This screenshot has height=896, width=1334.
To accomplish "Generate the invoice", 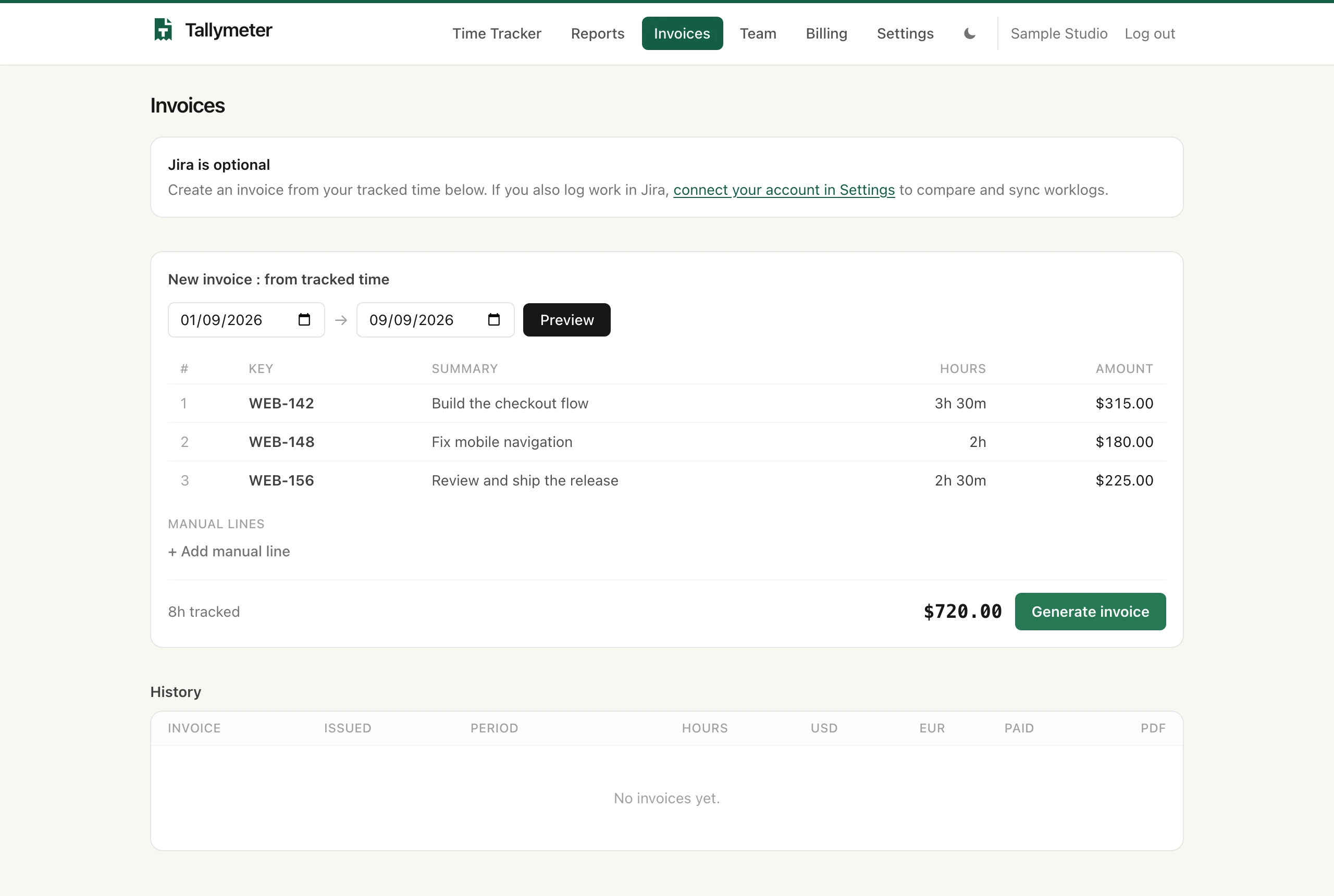I will tap(1090, 612).
